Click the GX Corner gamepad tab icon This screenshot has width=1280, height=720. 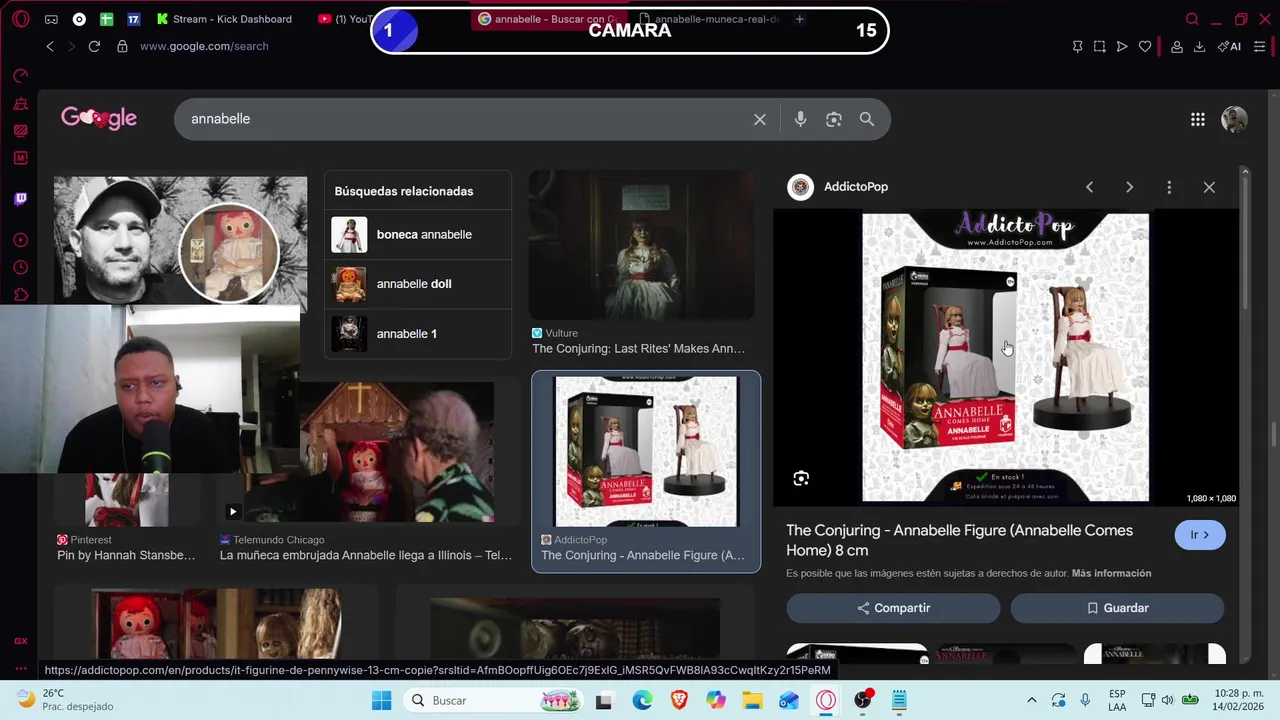click(51, 19)
